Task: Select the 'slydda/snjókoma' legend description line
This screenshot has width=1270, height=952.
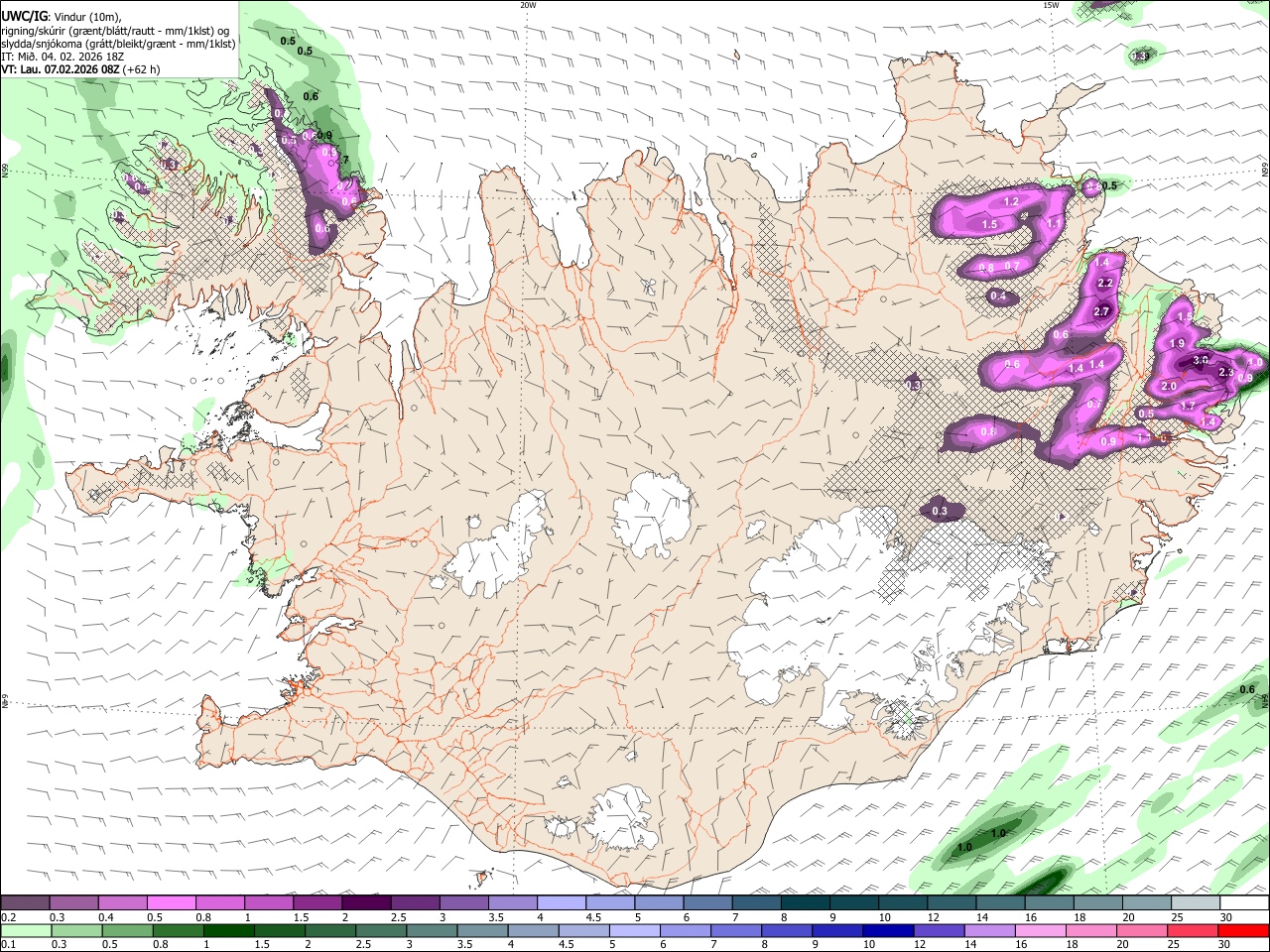Action: (x=118, y=44)
